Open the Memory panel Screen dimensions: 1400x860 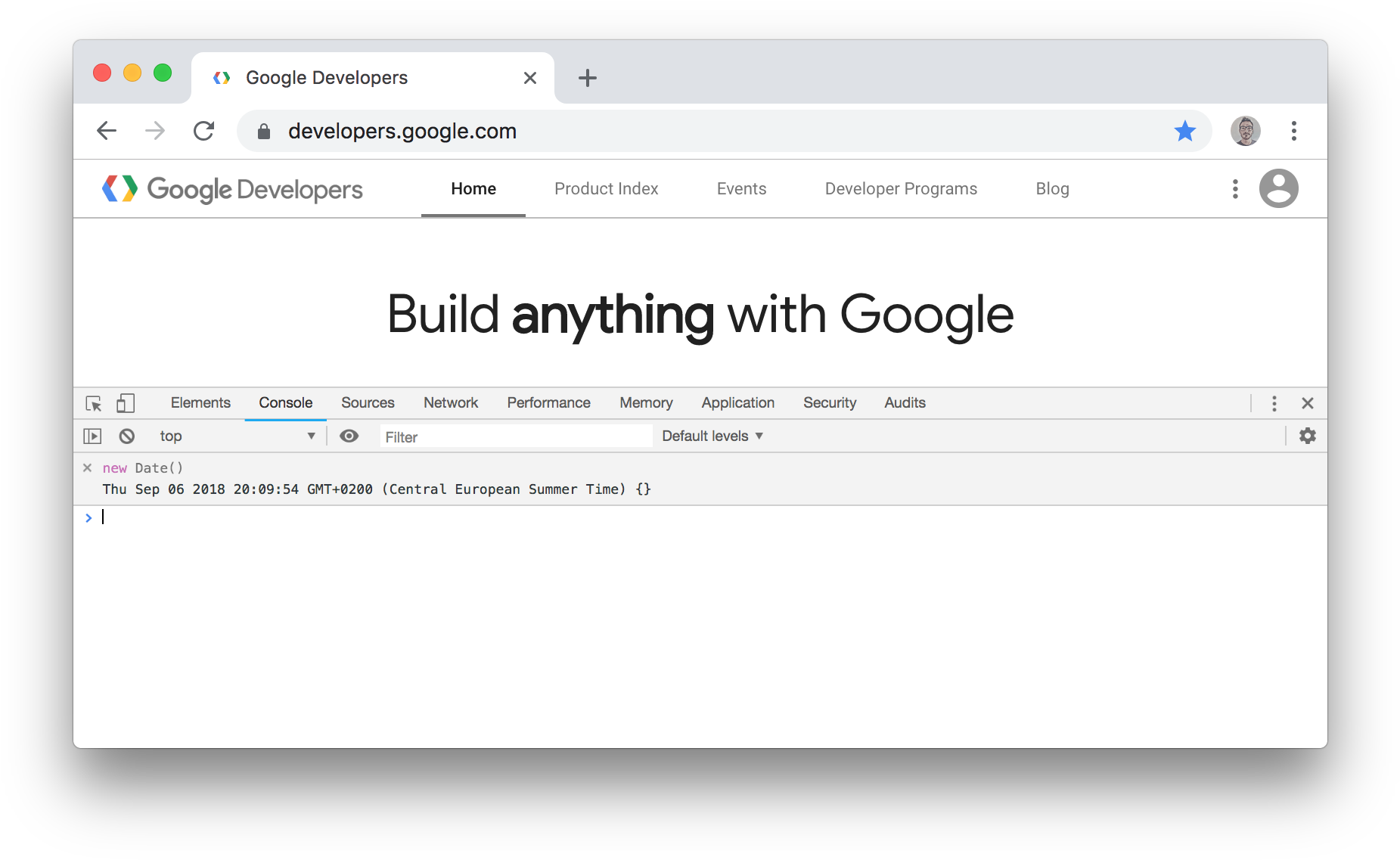click(646, 403)
